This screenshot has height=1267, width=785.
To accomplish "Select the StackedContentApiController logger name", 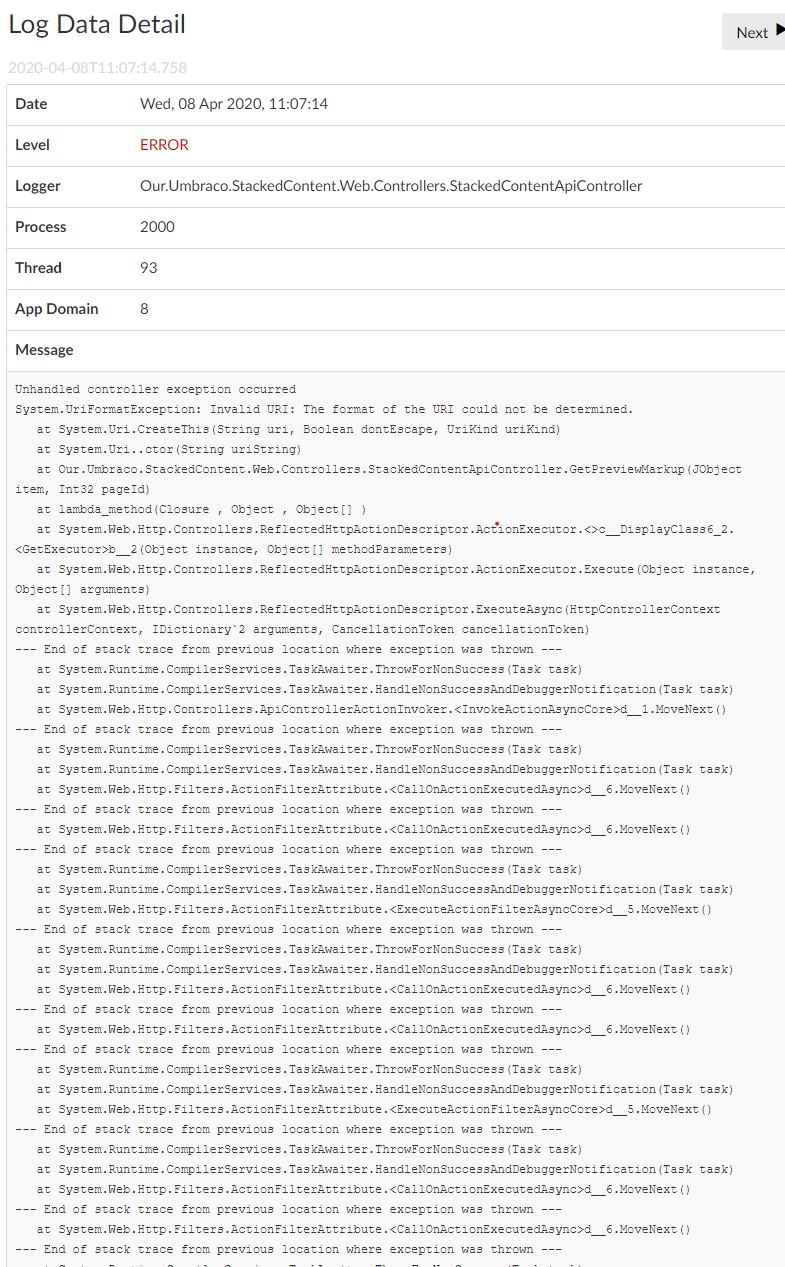I will (391, 186).
